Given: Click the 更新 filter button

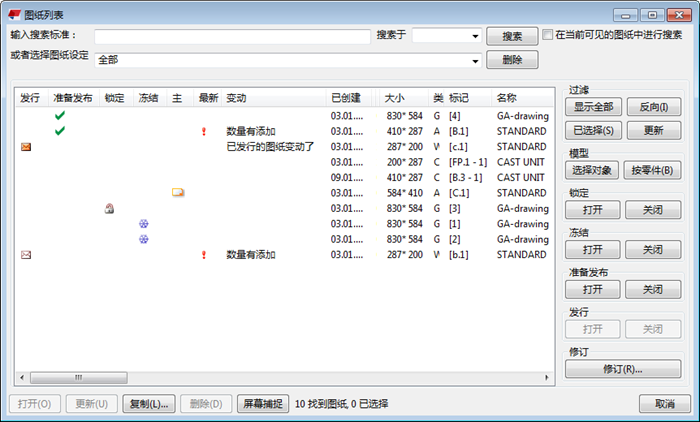Looking at the screenshot, I should click(654, 130).
